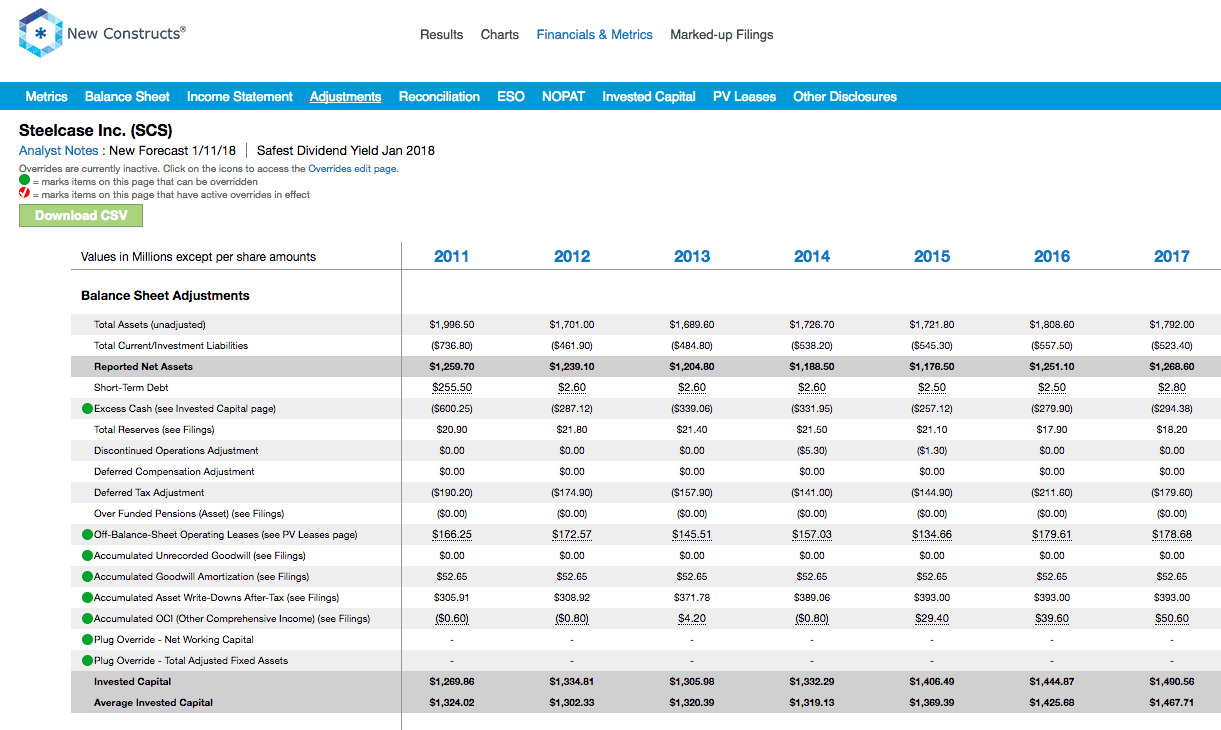Click 2017 Accumulated OCI value $50.60
Image resolution: width=1221 pixels, height=730 pixels.
pyautogui.click(x=1172, y=618)
